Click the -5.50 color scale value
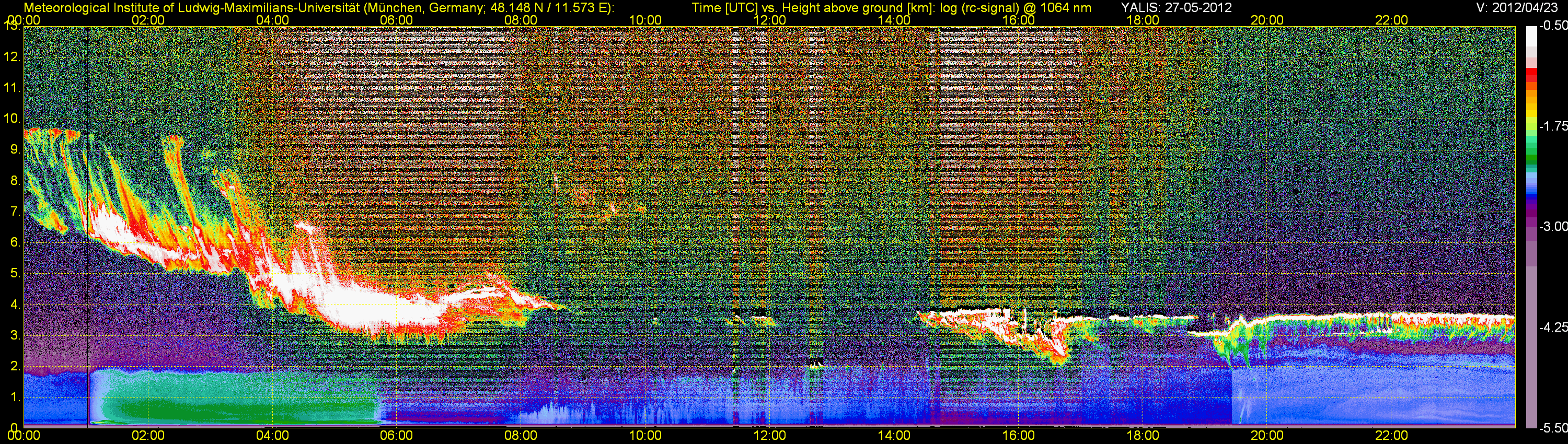This screenshot has width=1568, height=444. [1553, 428]
